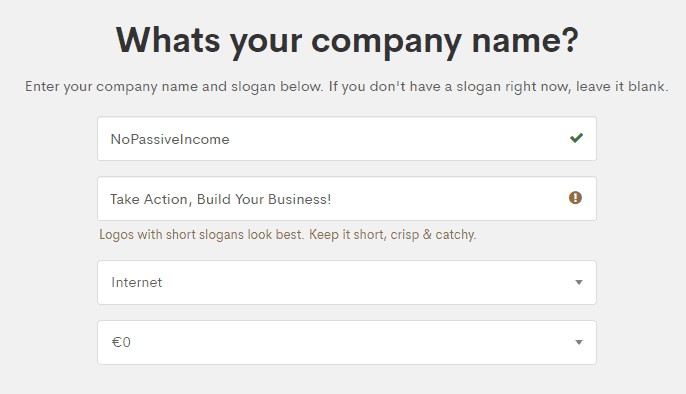
Task: Place cursor after 'Build Your Business!' text
Action: tap(332, 199)
